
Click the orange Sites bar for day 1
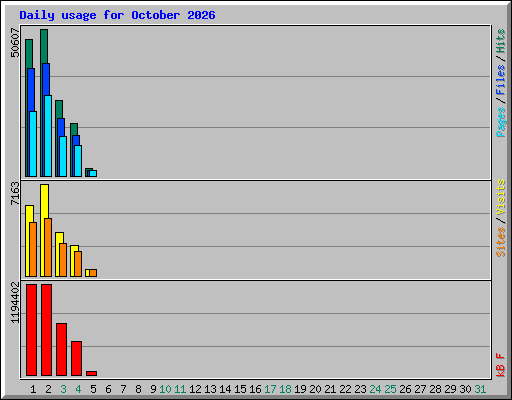coord(33,249)
